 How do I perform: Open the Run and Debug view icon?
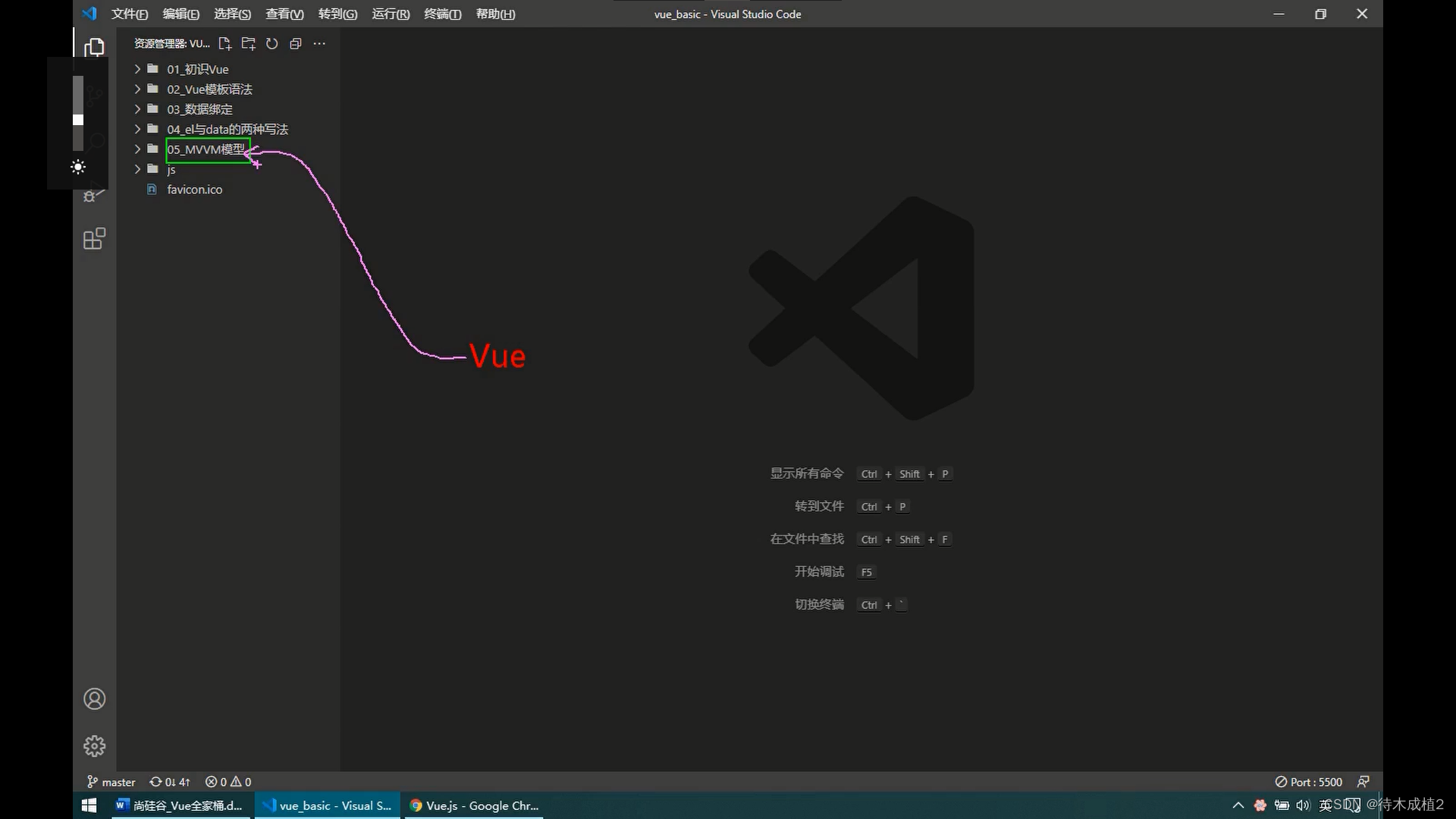pyautogui.click(x=94, y=194)
